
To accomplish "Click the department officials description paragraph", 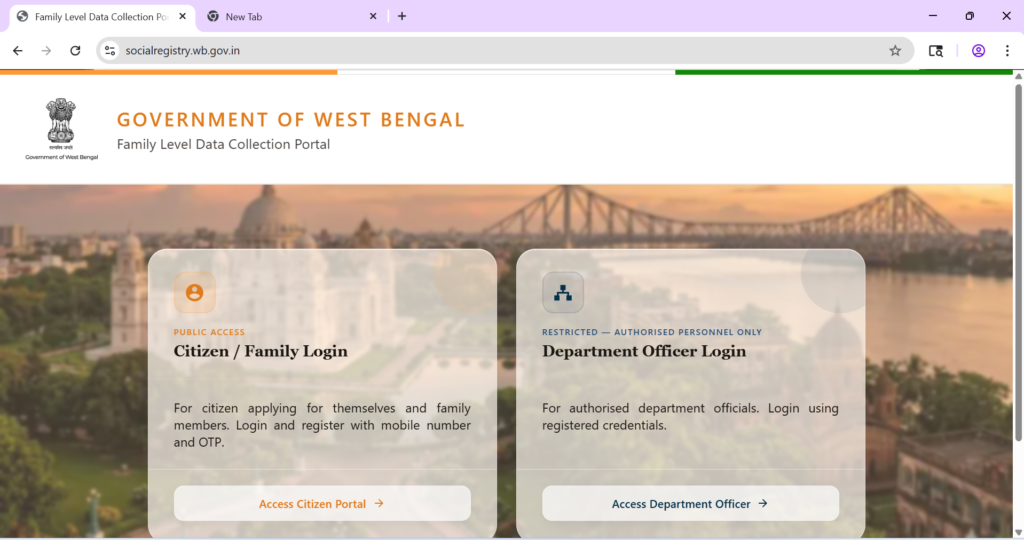I will pyautogui.click(x=690, y=417).
